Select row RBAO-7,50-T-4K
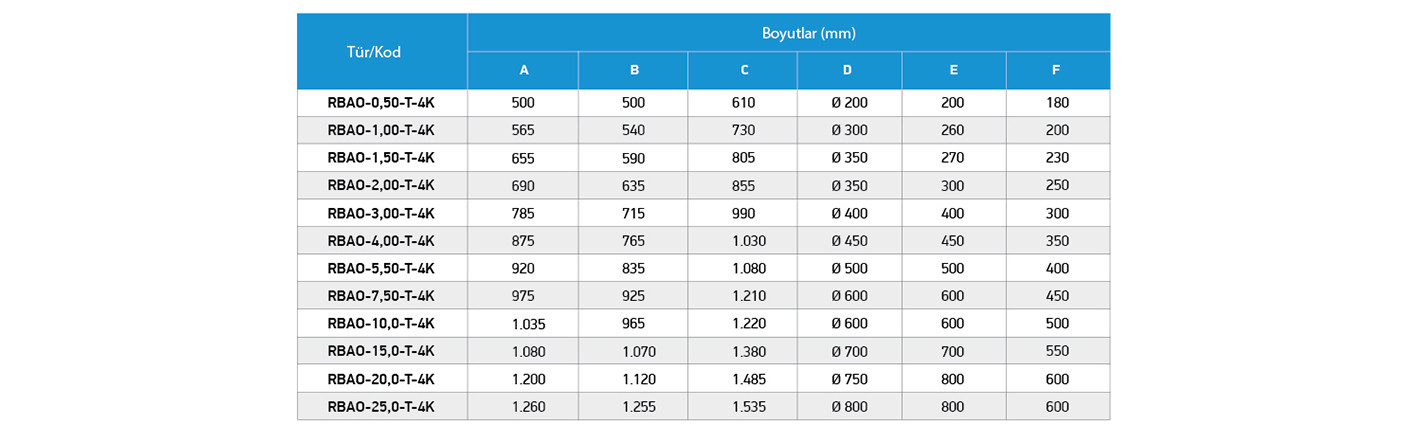 703,296
